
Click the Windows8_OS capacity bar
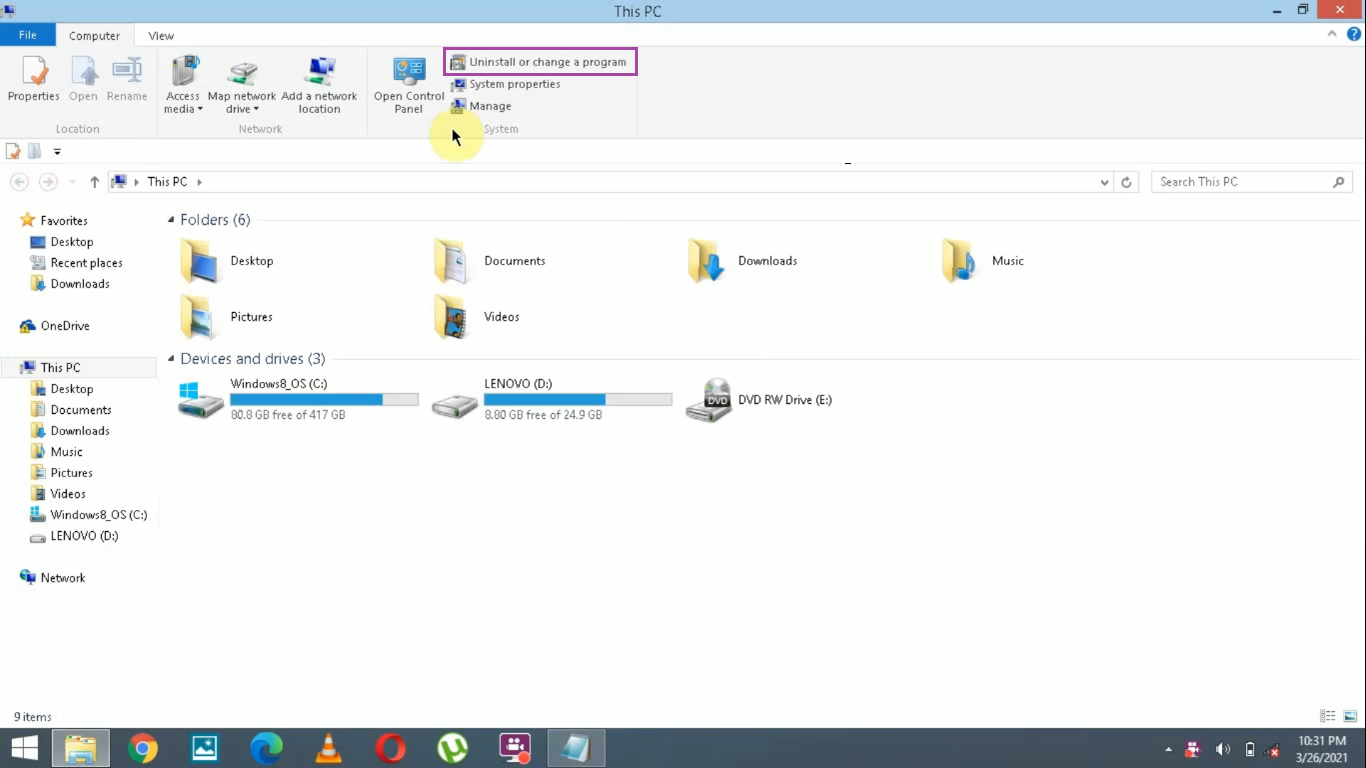323,398
